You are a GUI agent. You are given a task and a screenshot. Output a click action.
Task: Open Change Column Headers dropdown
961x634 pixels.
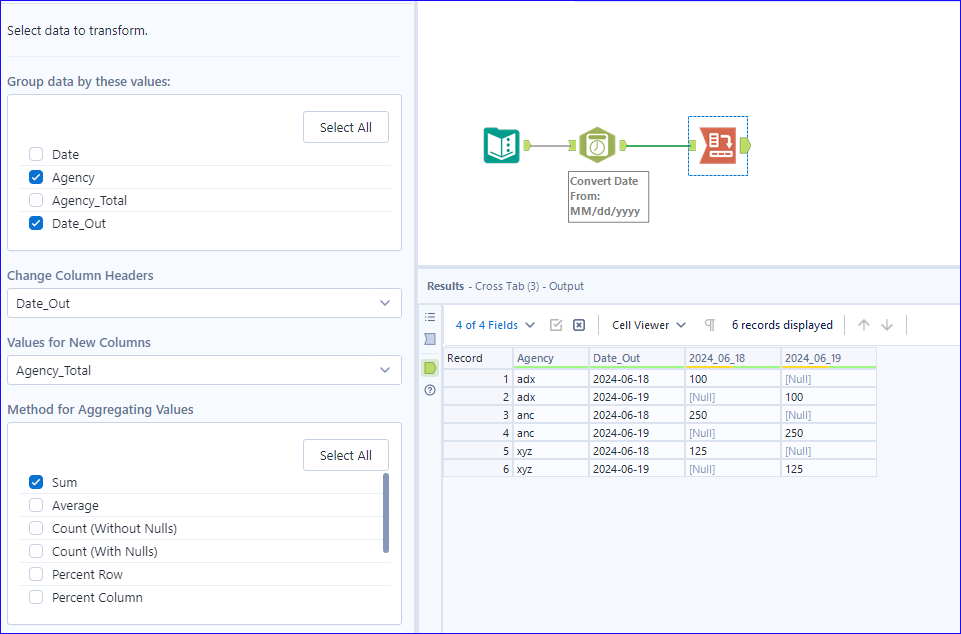coord(204,303)
